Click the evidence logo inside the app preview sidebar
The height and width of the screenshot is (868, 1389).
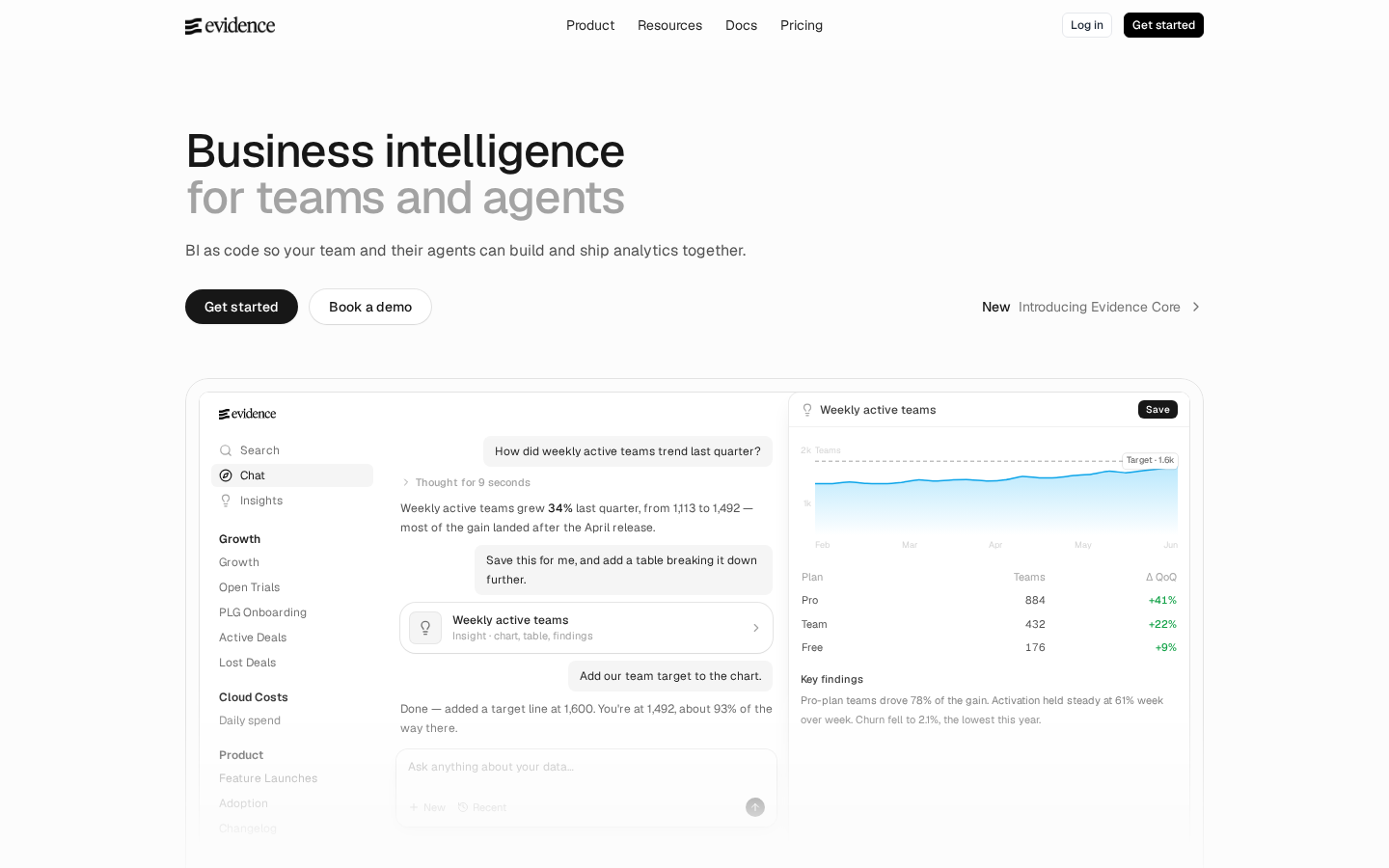pos(247,414)
